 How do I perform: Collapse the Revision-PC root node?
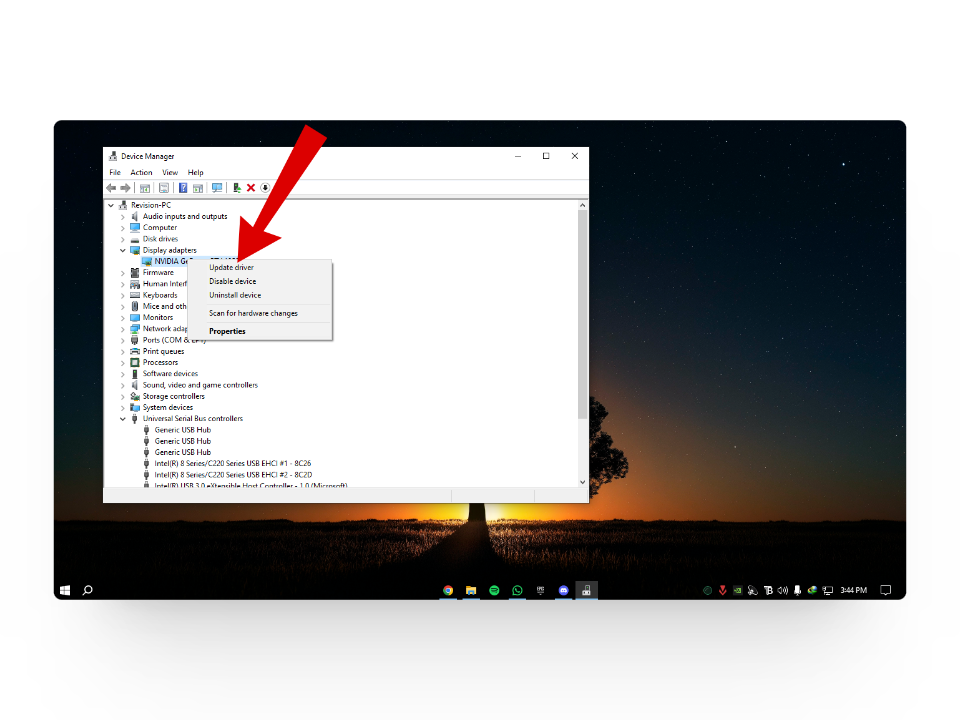point(111,206)
